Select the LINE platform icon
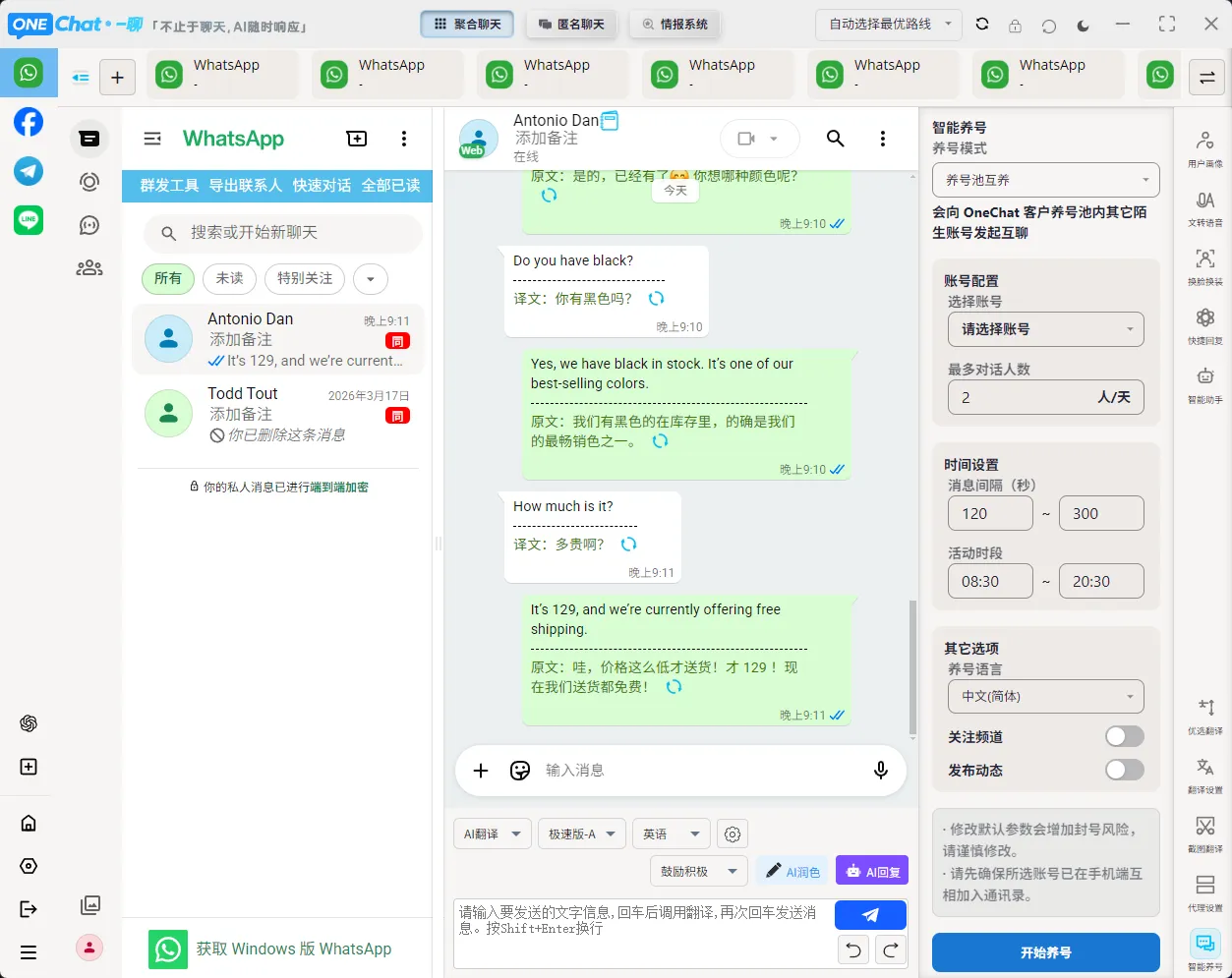This screenshot has width=1232, height=978. [29, 220]
